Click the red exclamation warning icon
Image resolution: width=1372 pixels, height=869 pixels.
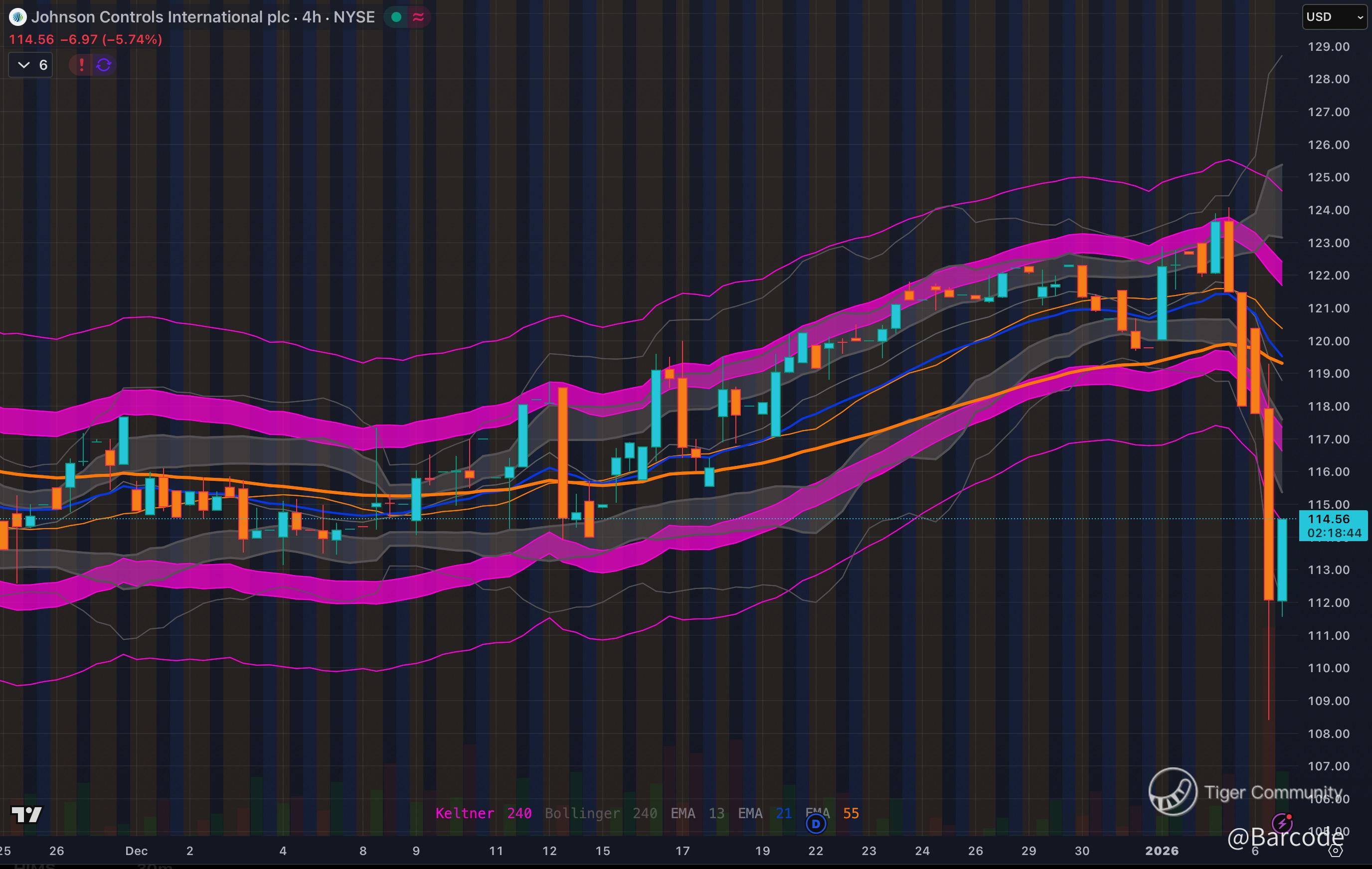(81, 65)
